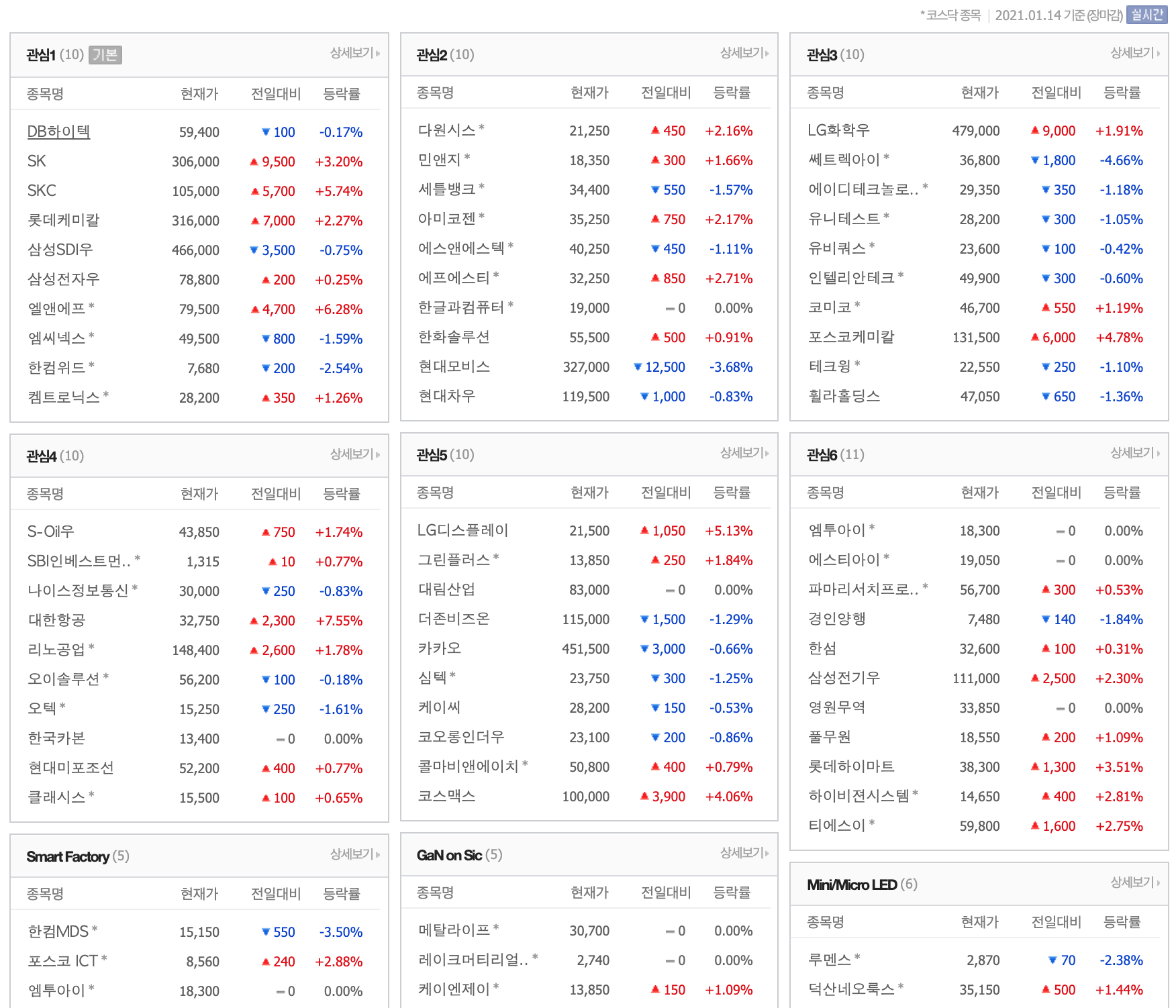
Task: Click 대한항공 stock name
Action: point(56,620)
